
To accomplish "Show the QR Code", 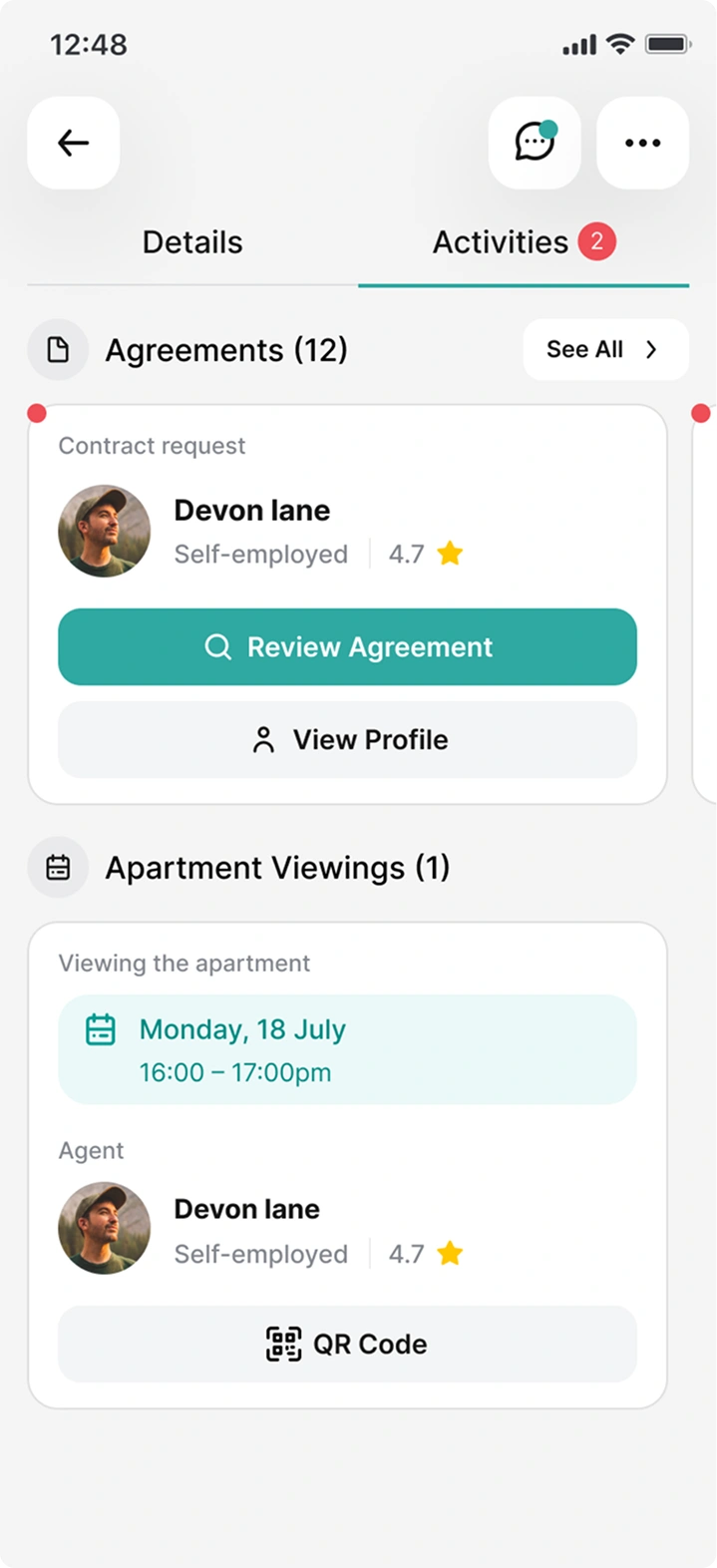I will pyautogui.click(x=347, y=1345).
